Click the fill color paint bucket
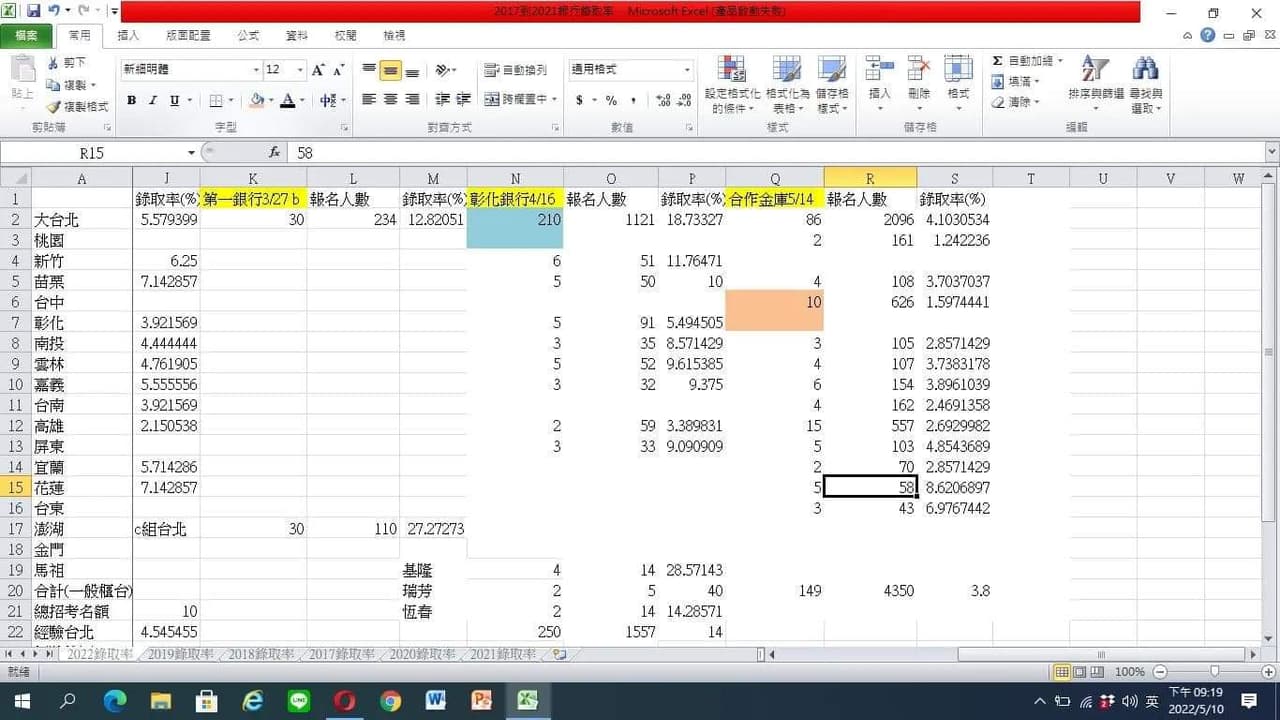 tap(257, 100)
